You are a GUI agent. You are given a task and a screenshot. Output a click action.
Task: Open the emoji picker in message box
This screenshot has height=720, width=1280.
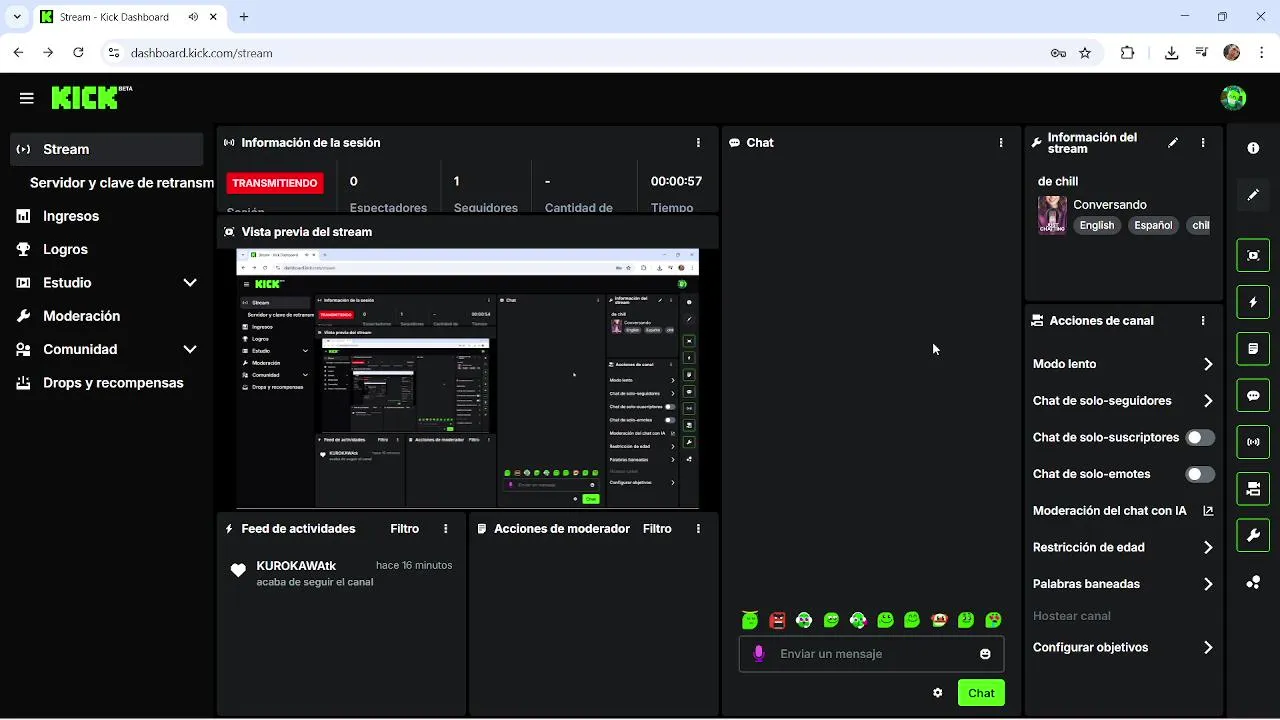click(x=985, y=654)
